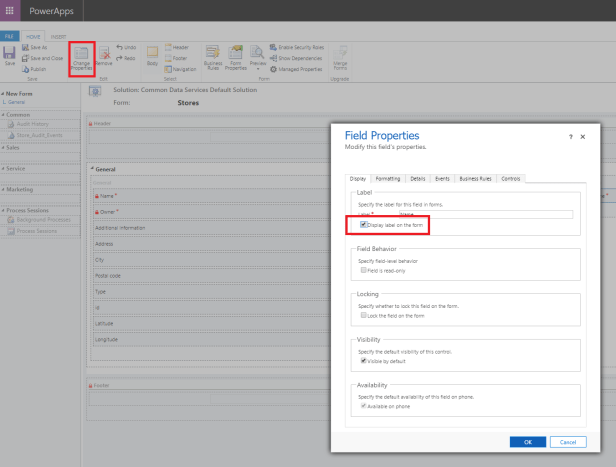This screenshot has height=467, width=616.
Task: Toggle Field is read-only checkbox
Action: click(363, 270)
